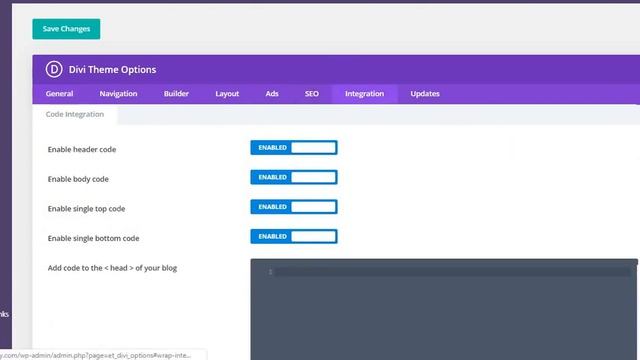This screenshot has height=360, width=640.
Task: Disable the Enable body code switch
Action: [294, 177]
